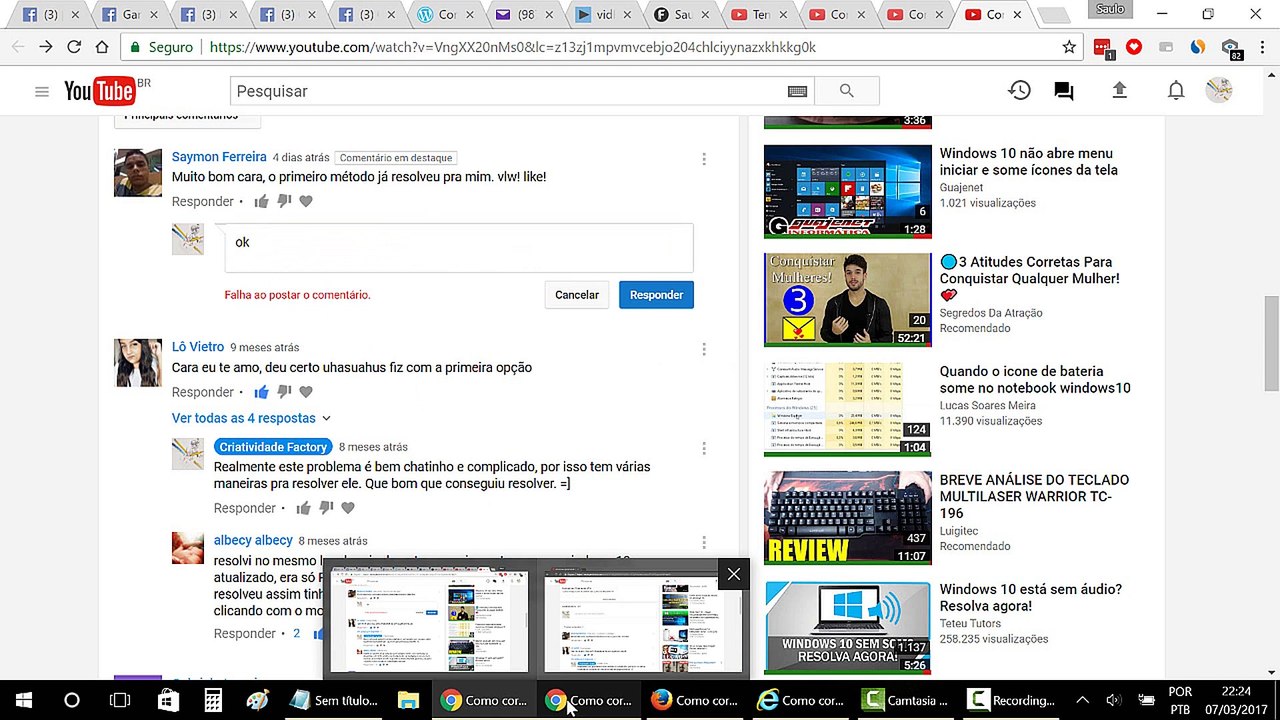This screenshot has width=1280, height=720.
Task: Bookmark this page with the star
Action: tap(1069, 47)
